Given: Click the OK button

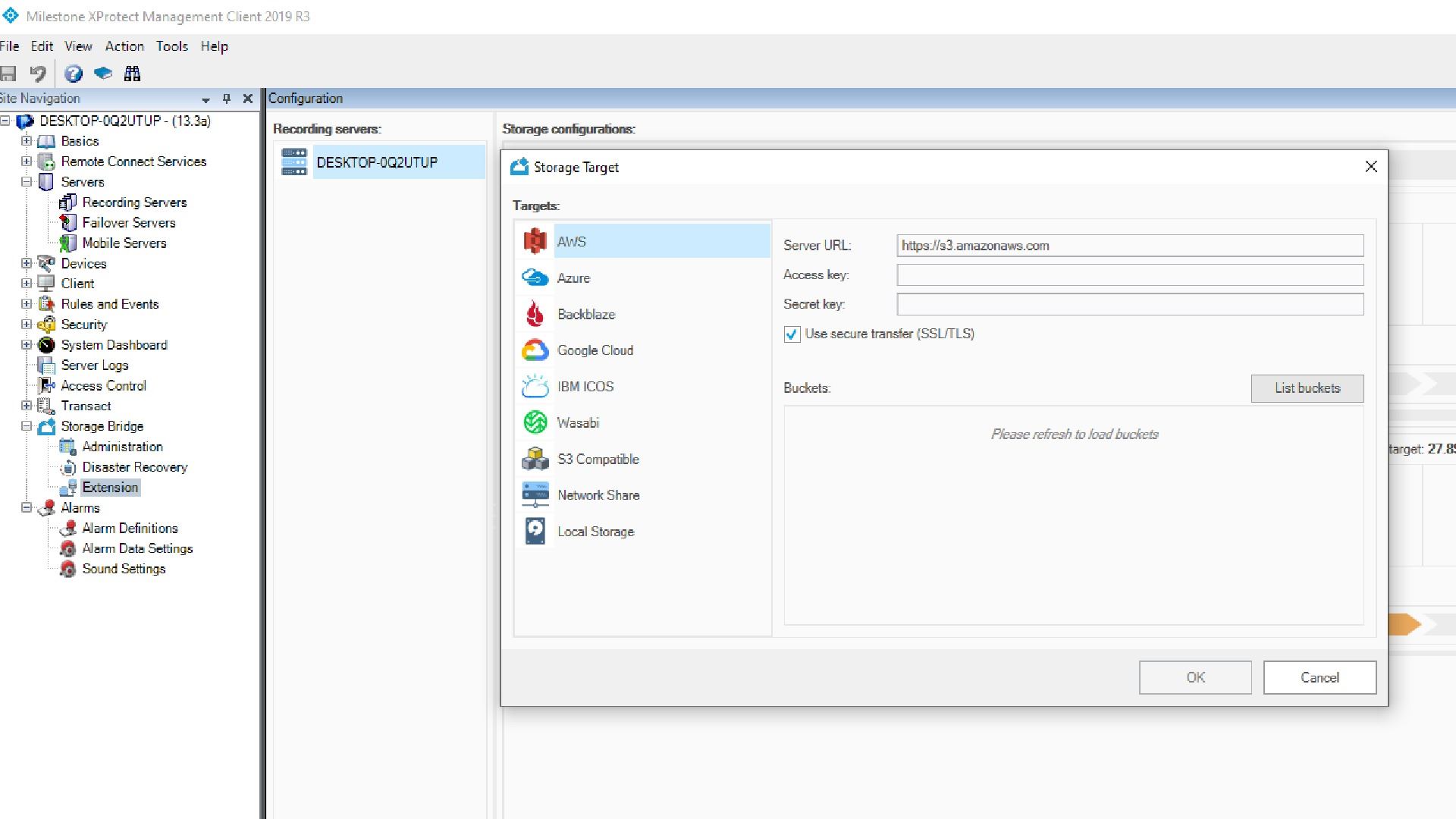Looking at the screenshot, I should click(x=1195, y=677).
